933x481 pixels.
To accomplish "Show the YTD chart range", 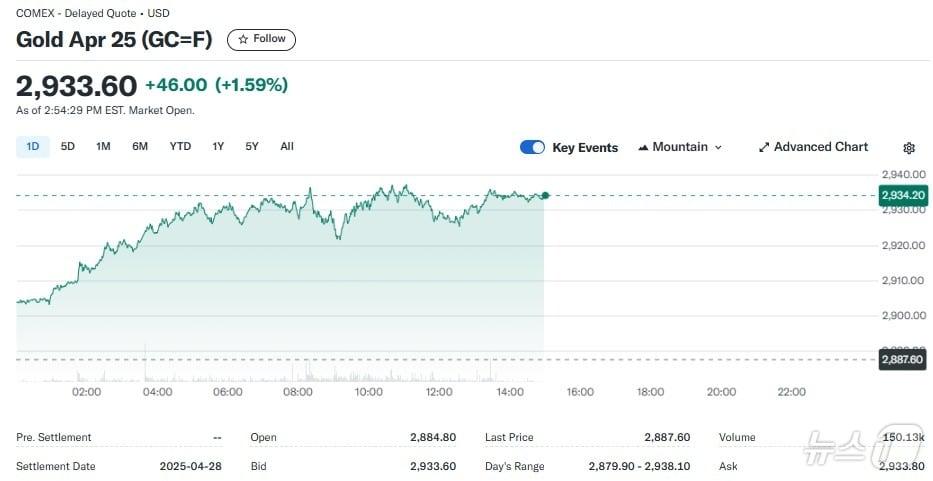I will (x=180, y=147).
